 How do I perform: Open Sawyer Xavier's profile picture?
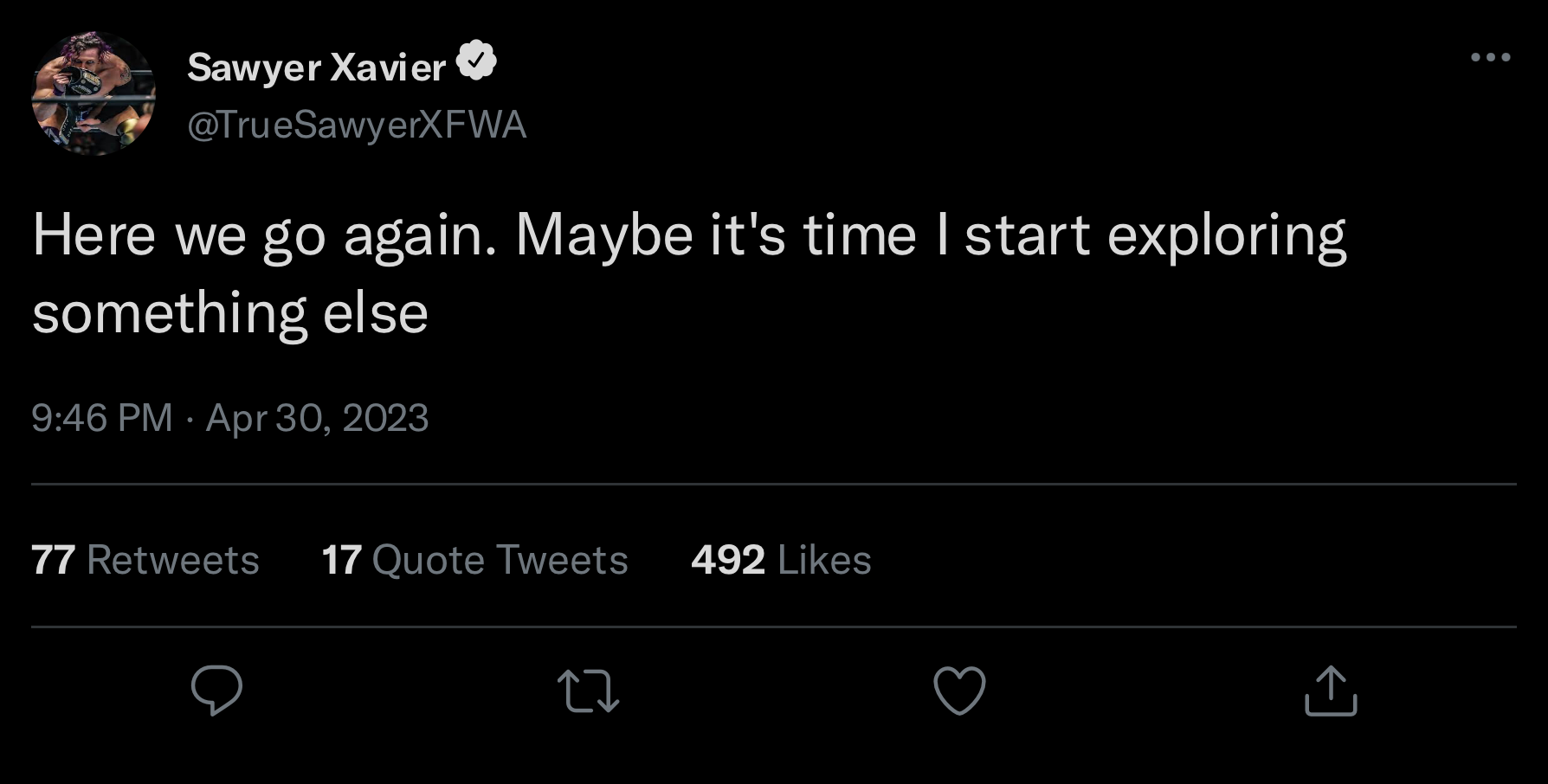[x=94, y=93]
